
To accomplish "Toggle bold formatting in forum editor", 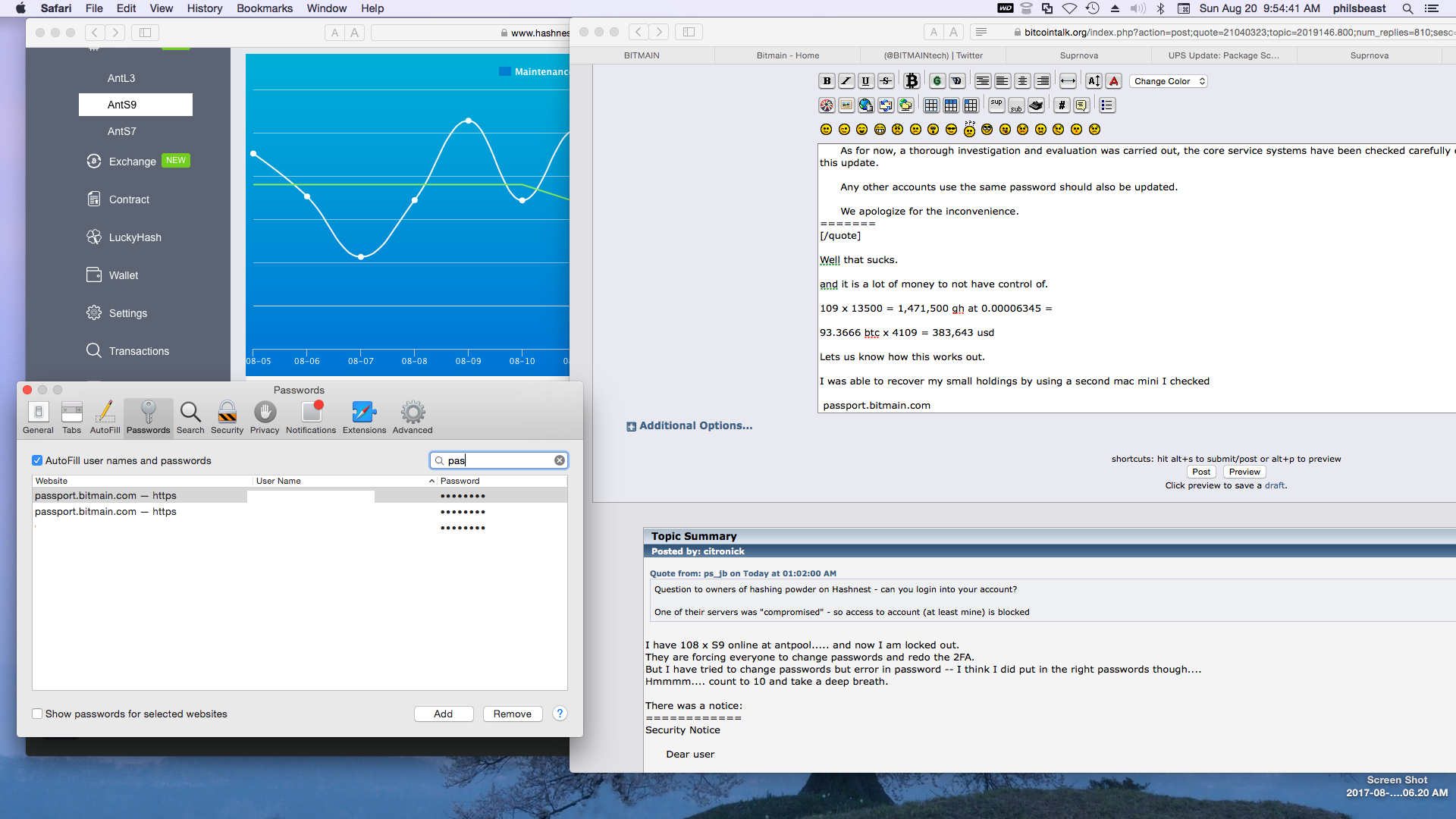I will click(x=827, y=81).
